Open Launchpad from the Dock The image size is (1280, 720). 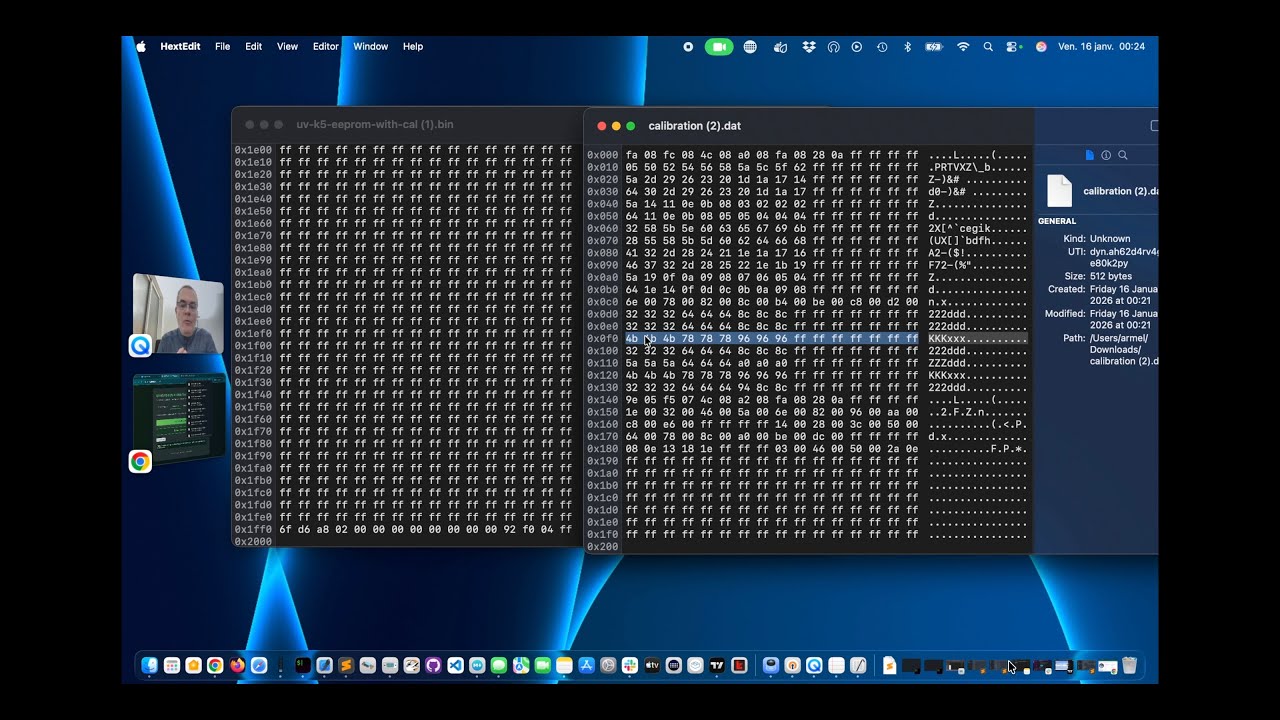coord(172,665)
